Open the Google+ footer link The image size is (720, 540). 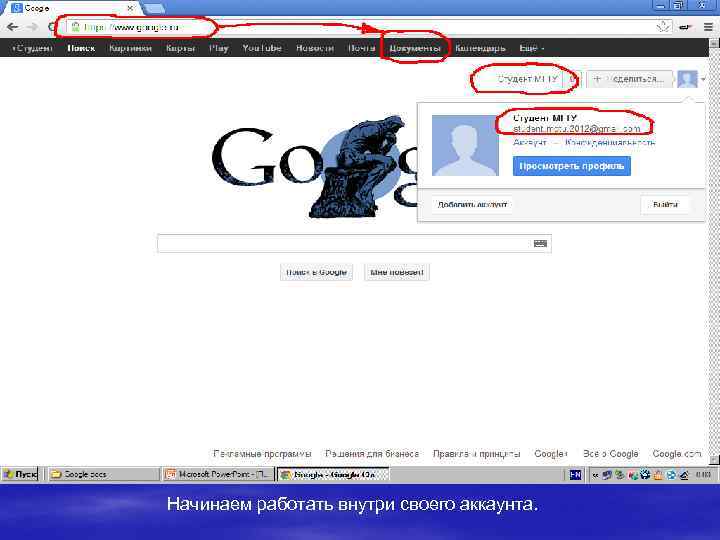point(551,454)
